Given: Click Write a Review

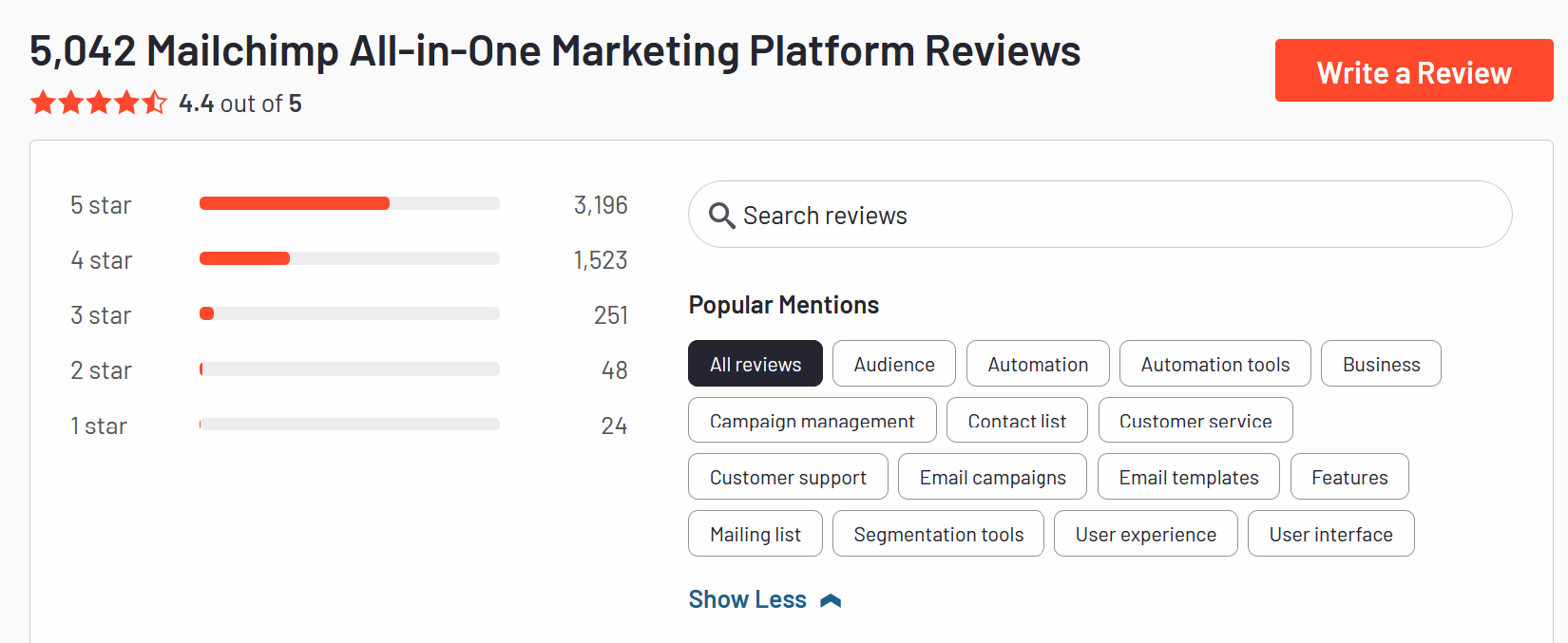Looking at the screenshot, I should pos(1413,70).
